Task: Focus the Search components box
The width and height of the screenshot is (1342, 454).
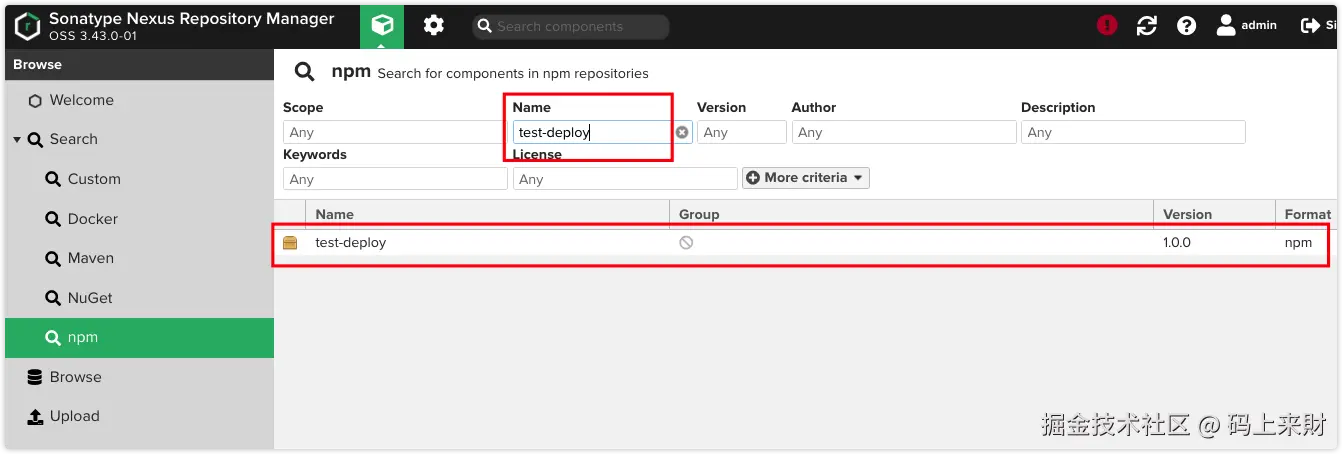Action: coord(571,27)
